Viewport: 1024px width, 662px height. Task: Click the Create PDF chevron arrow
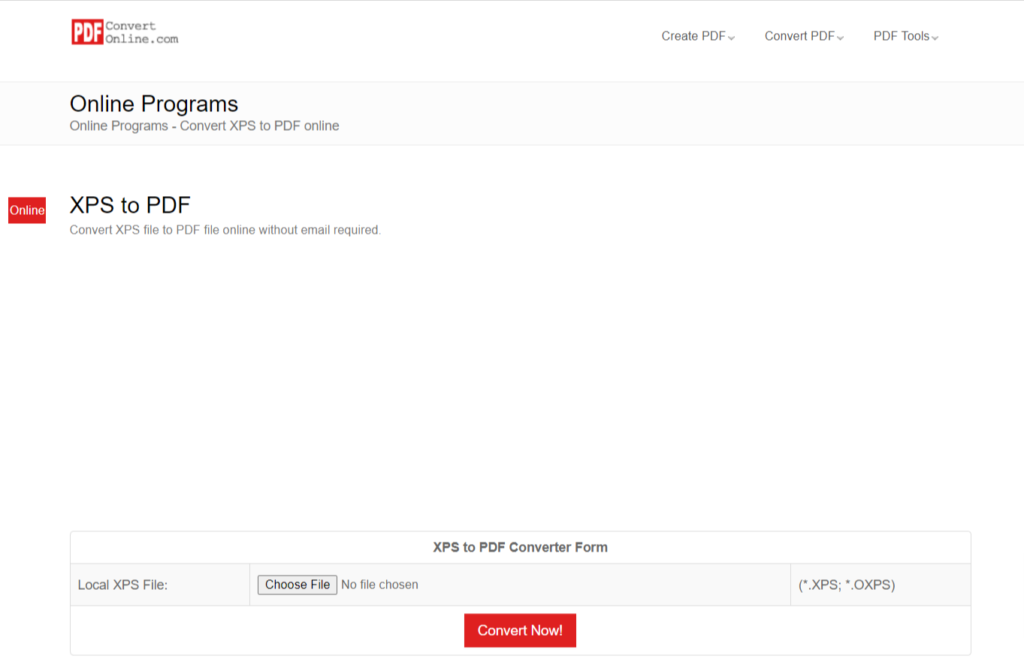click(731, 38)
